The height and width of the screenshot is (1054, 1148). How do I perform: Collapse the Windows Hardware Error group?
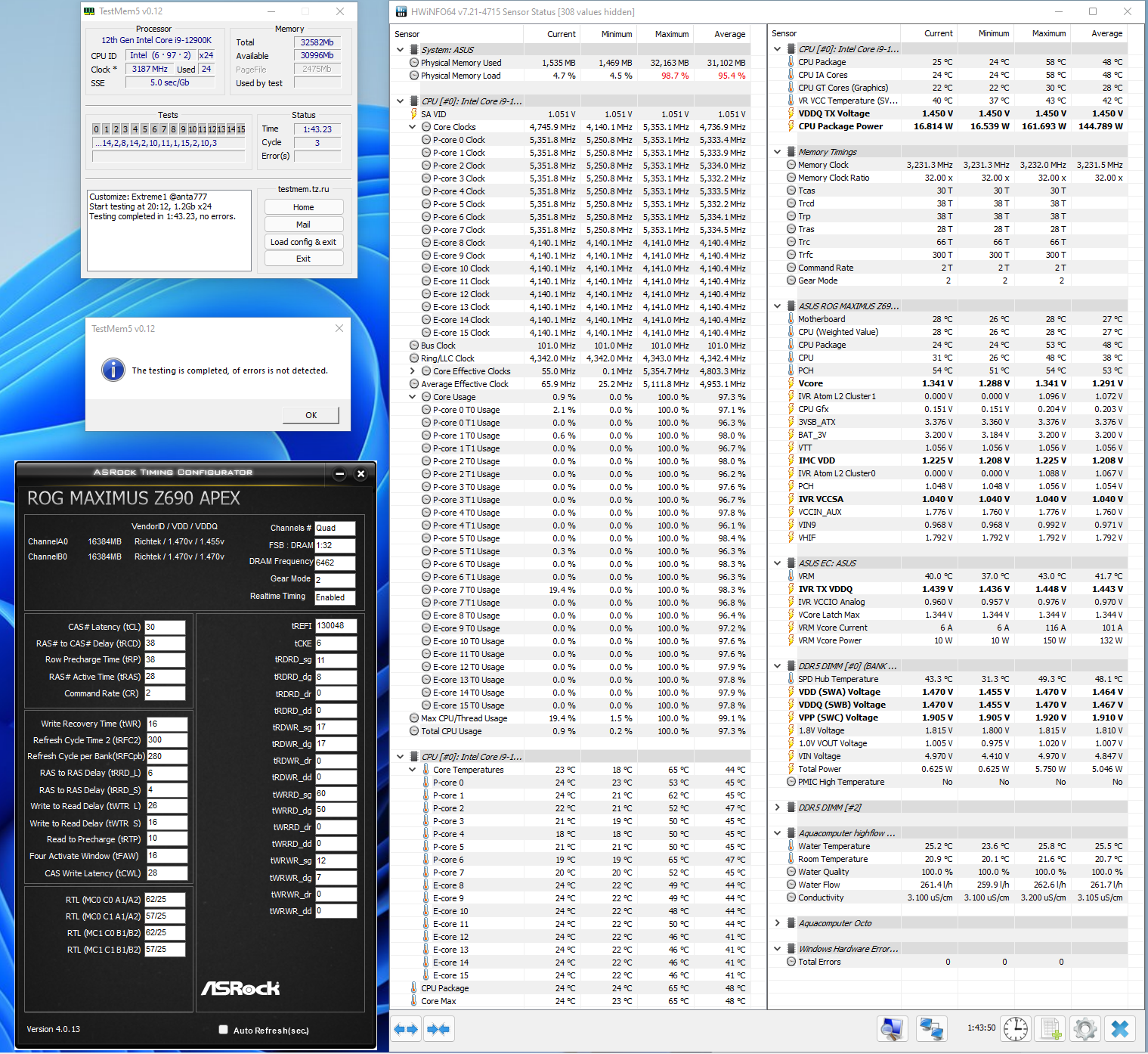(x=777, y=949)
